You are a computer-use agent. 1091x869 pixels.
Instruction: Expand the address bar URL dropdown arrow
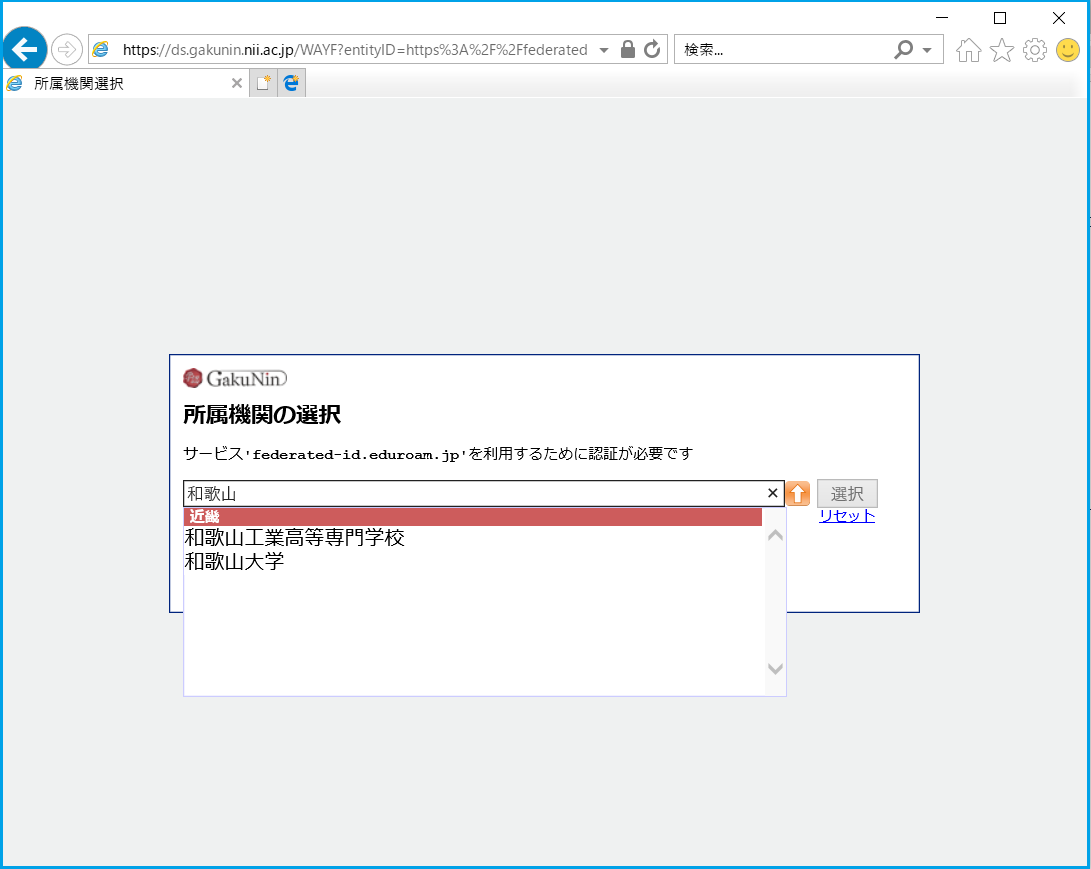coord(604,50)
